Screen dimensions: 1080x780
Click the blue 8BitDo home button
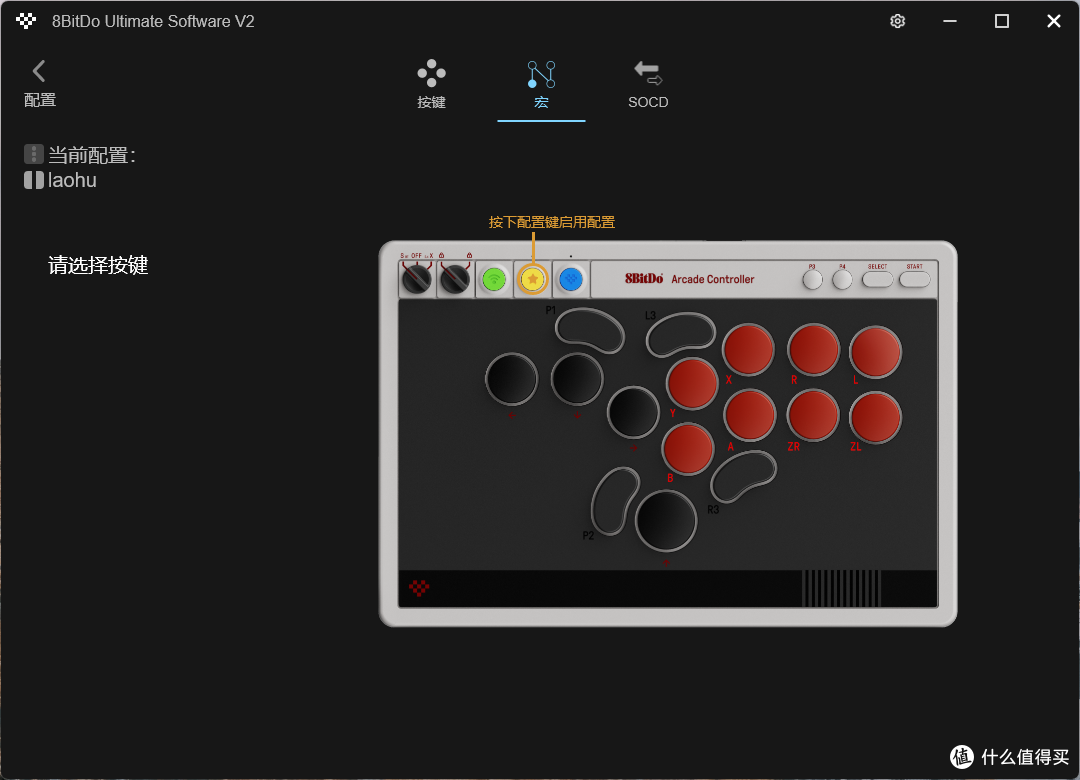[x=571, y=280]
